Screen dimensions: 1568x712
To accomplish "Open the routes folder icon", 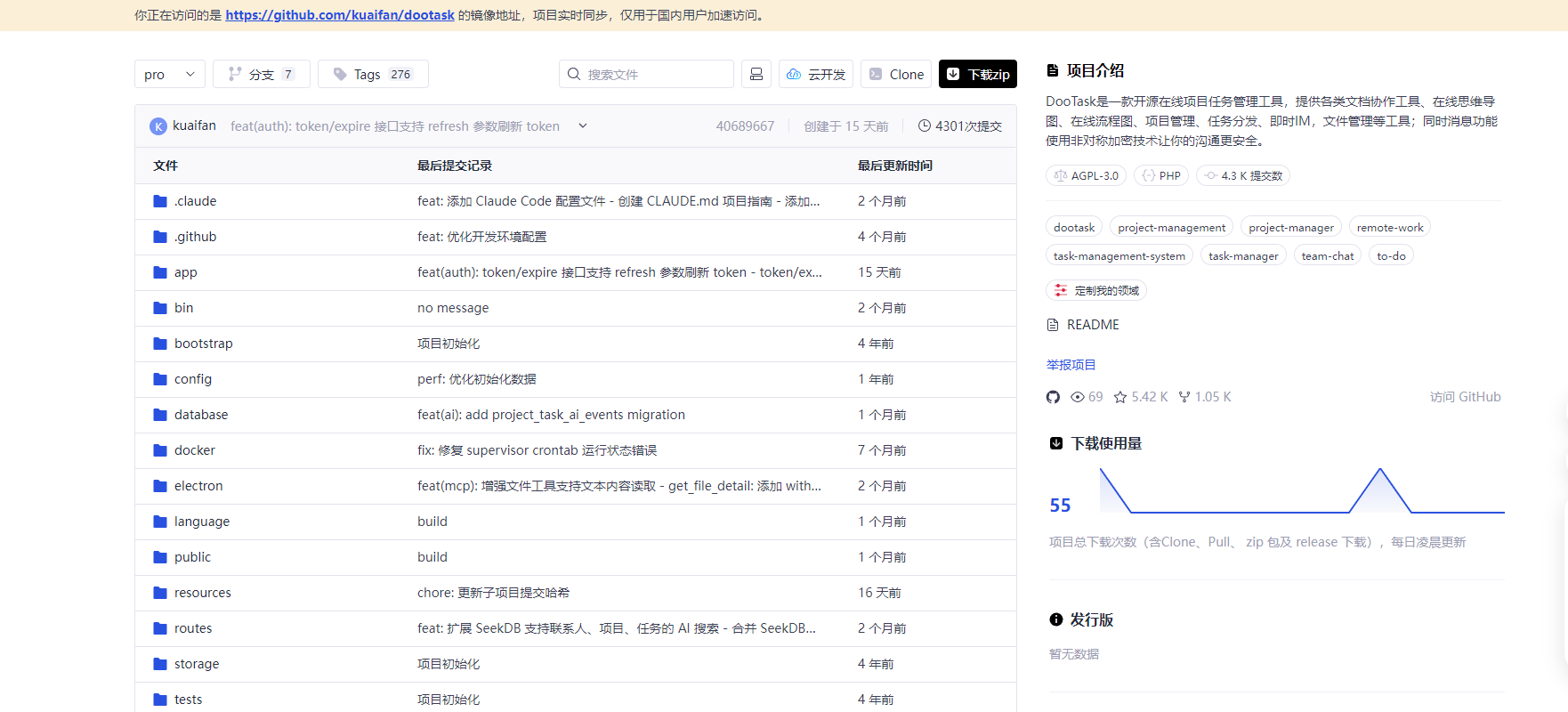I will pyautogui.click(x=160, y=628).
